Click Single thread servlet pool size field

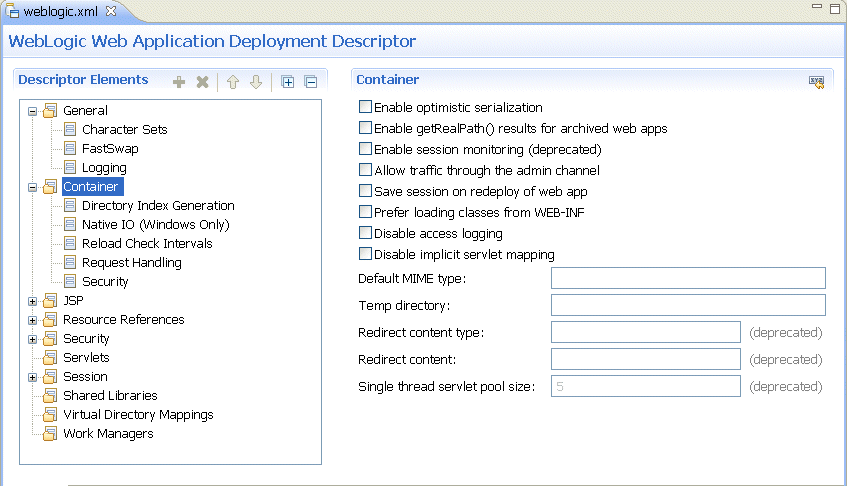(646, 386)
